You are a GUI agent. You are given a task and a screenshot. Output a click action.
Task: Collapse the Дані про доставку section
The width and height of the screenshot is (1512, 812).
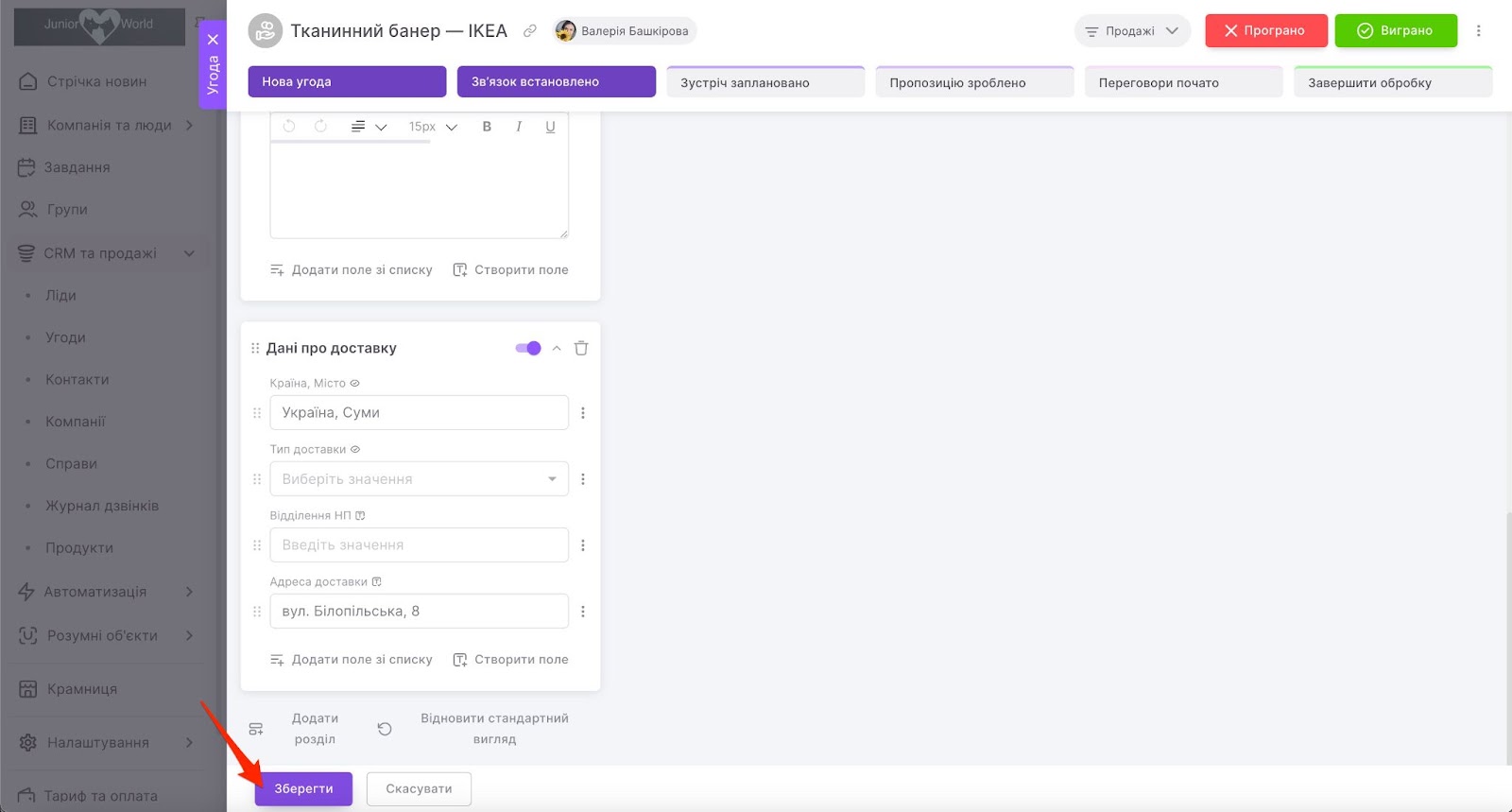tap(557, 348)
